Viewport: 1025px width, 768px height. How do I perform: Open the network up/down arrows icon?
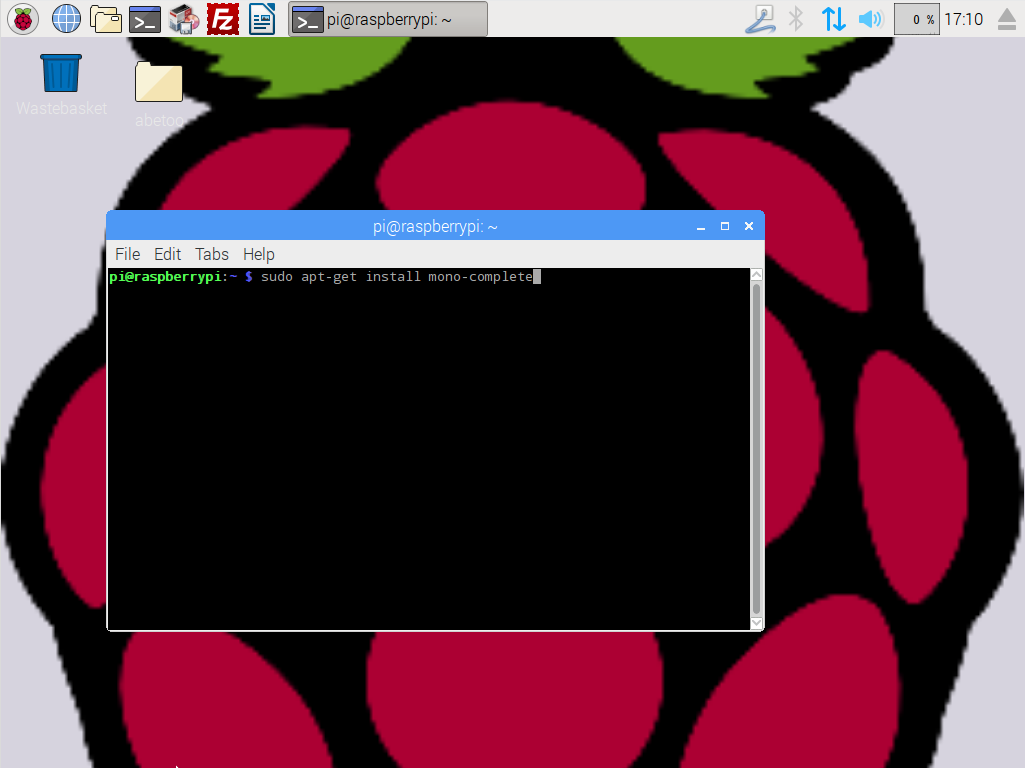[833, 19]
